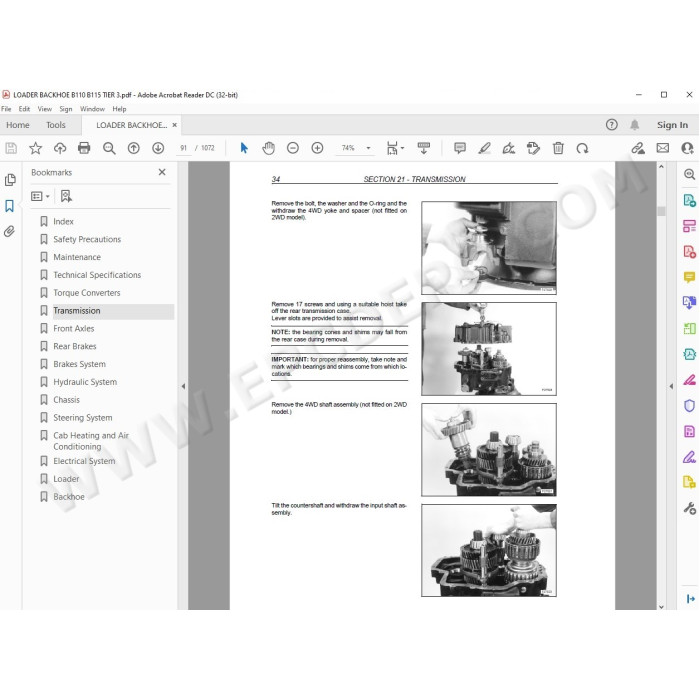Screen dimensions: 700x700
Task: Open the fit page options icon
Action: pos(394,148)
